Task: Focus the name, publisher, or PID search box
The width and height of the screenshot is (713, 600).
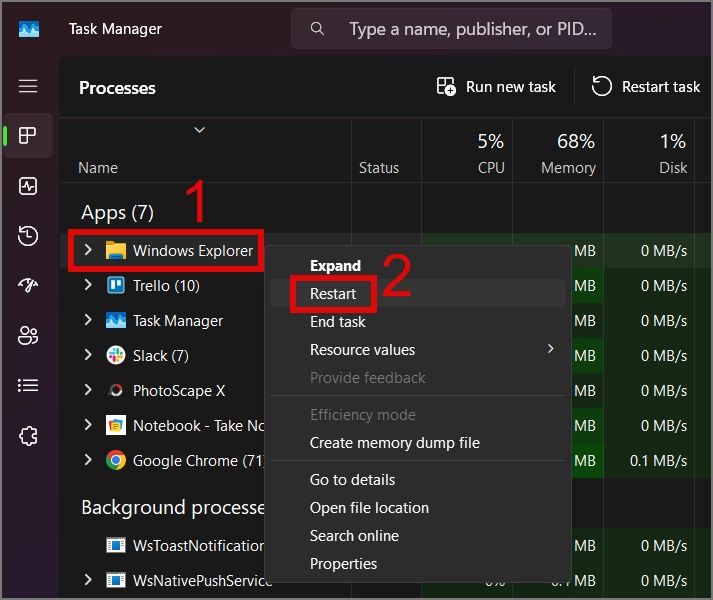Action: (451, 29)
